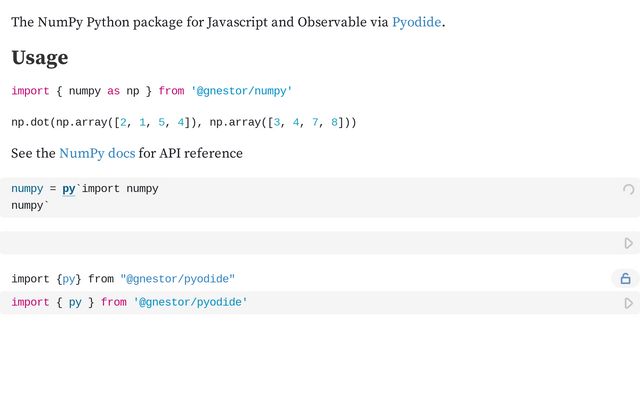The width and height of the screenshot is (640, 400).
Task: Click the rendered import {py} output line
Action: point(123,279)
